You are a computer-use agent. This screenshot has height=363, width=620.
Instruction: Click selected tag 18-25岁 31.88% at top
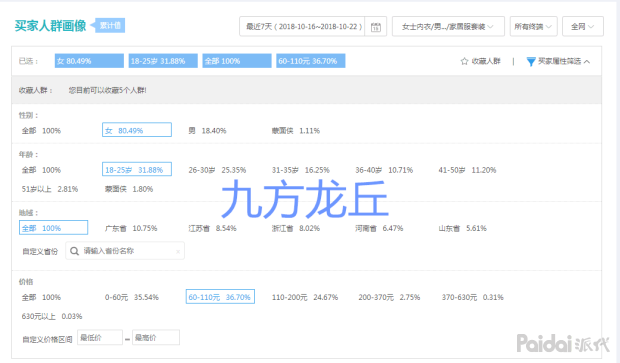tap(163, 61)
